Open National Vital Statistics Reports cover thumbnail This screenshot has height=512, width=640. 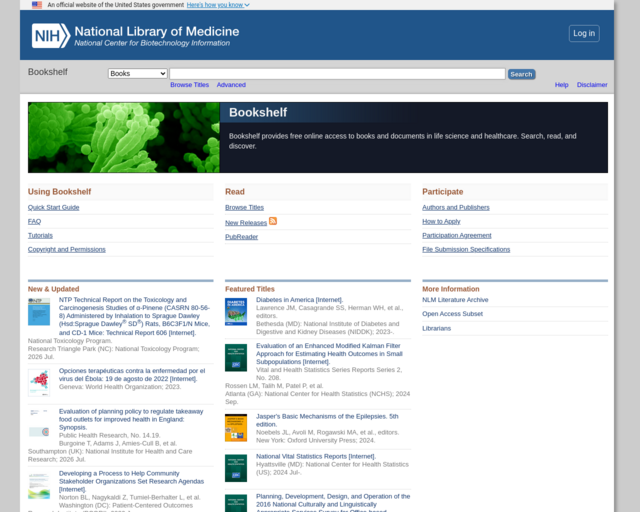[x=236, y=468]
